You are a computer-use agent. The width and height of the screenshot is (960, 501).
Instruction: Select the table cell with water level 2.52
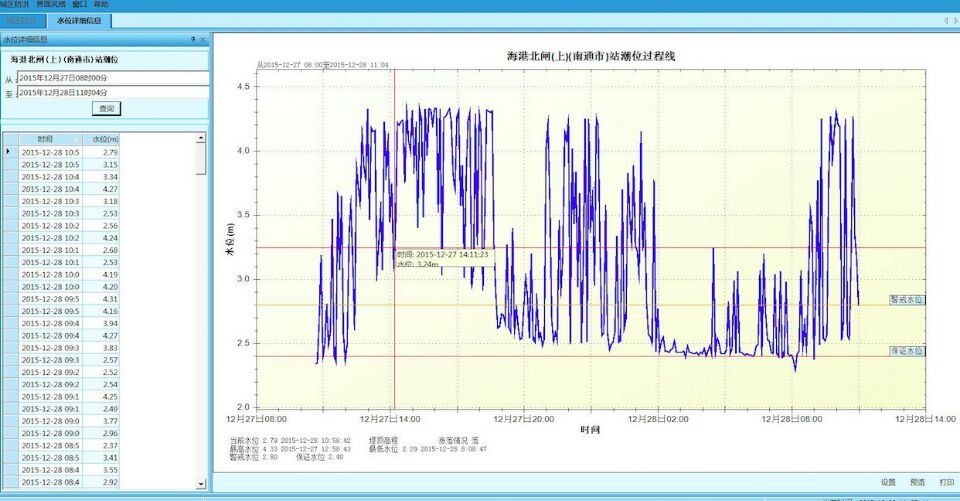[101, 372]
